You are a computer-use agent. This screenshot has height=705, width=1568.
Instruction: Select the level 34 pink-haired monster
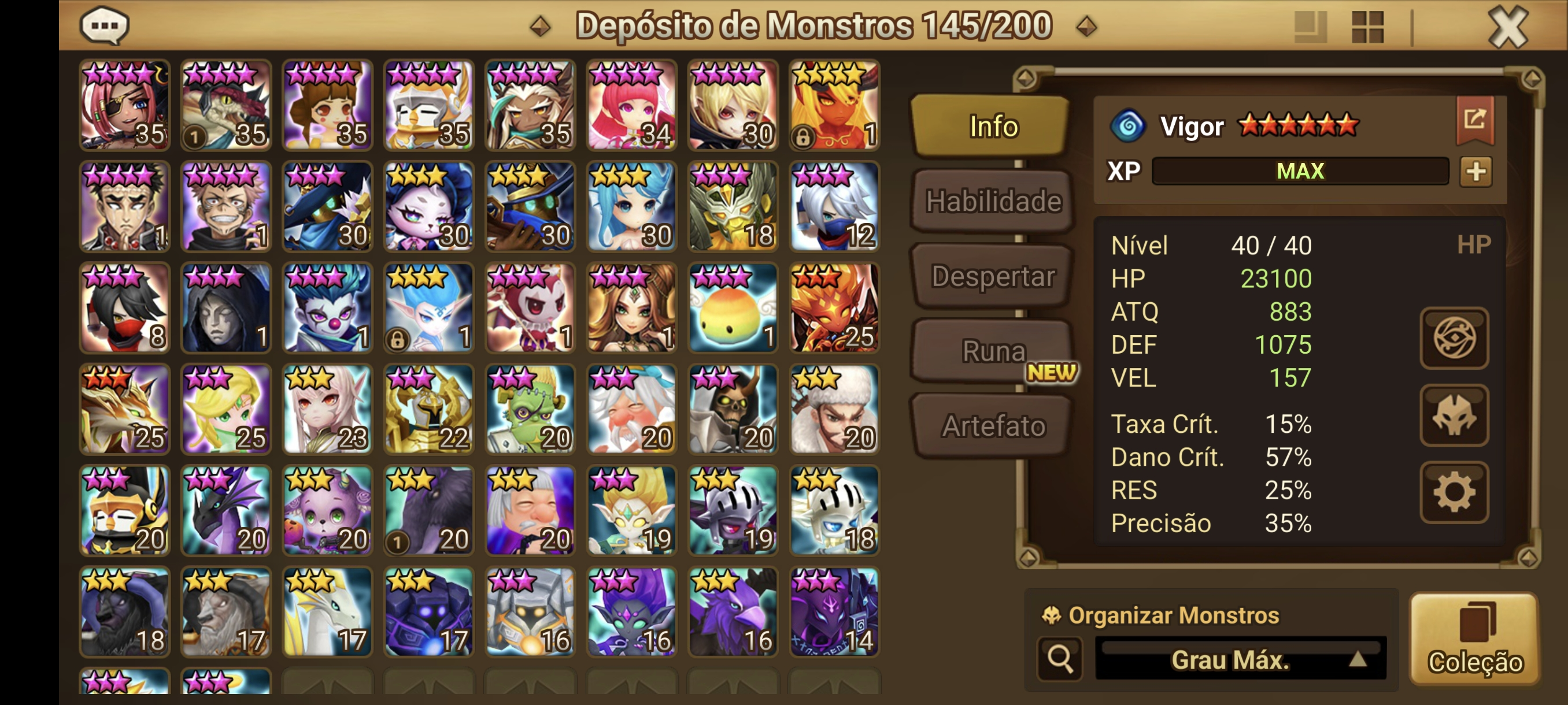631,105
